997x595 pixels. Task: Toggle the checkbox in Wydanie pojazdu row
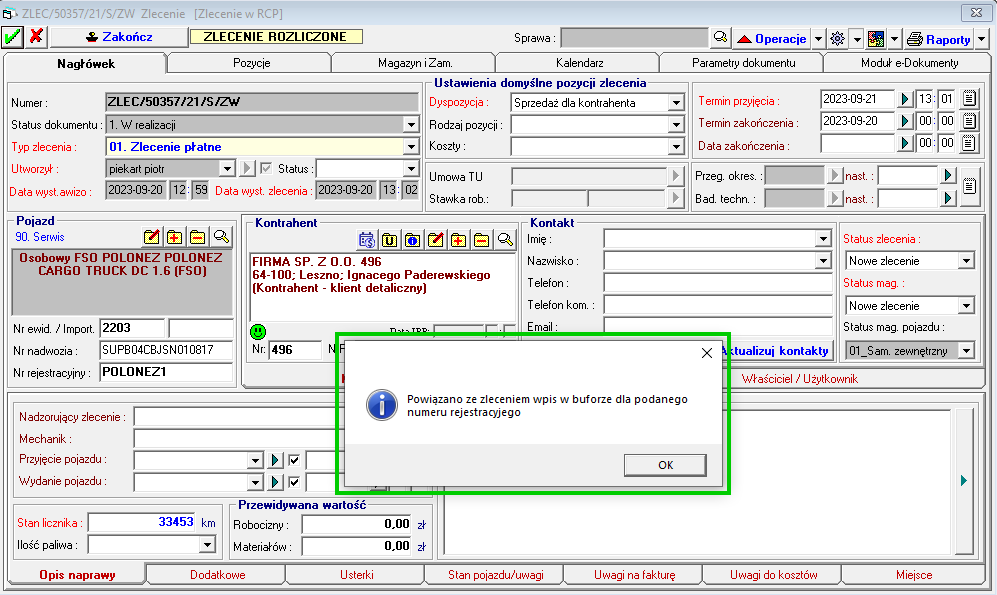tap(294, 483)
